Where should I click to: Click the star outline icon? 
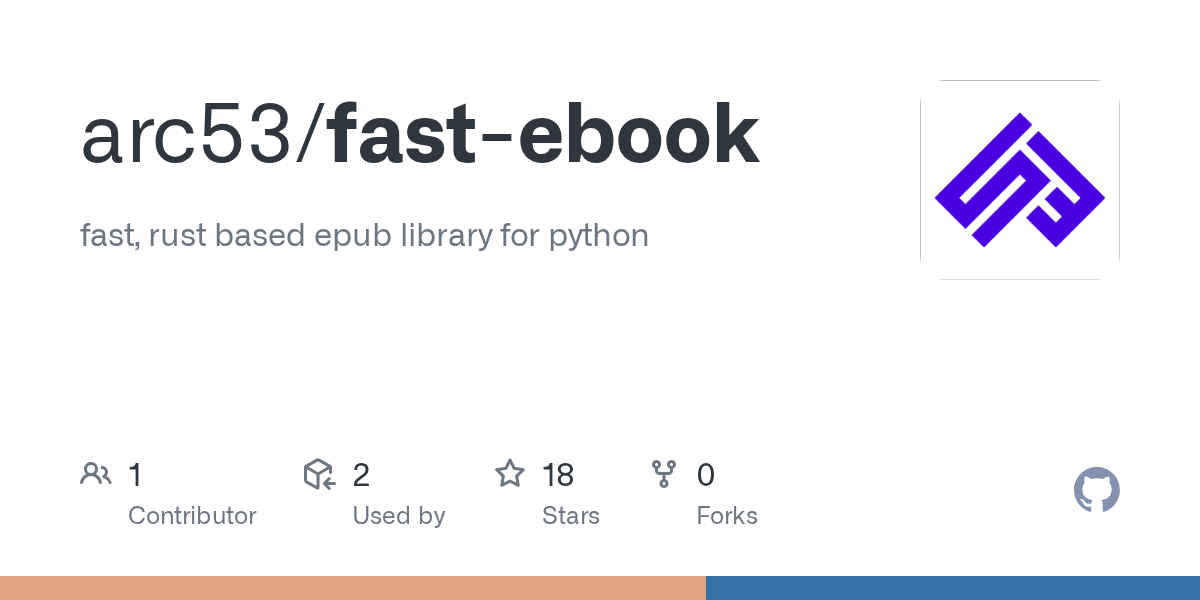pyautogui.click(x=510, y=474)
